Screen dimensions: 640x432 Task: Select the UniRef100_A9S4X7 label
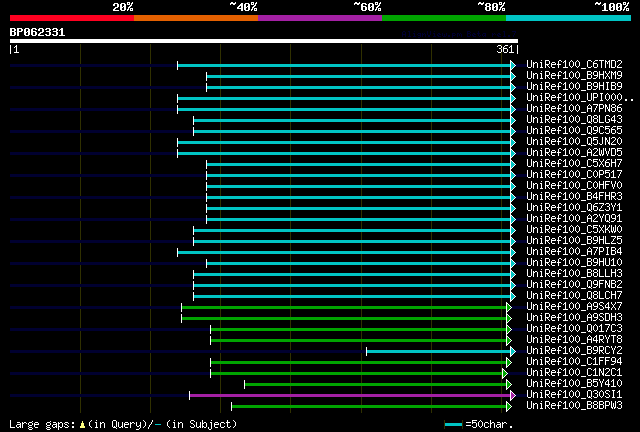[574, 307]
